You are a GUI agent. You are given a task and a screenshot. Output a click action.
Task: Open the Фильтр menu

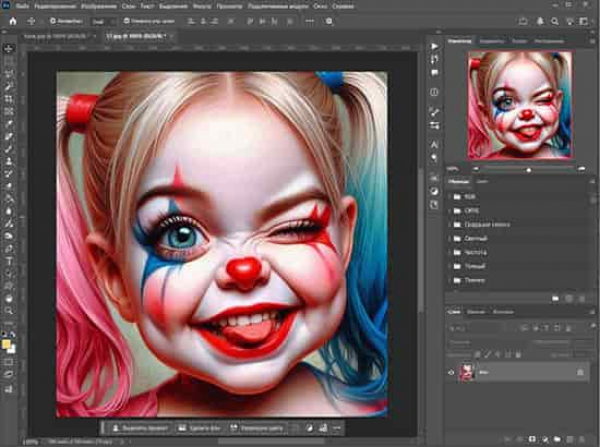pos(202,6)
